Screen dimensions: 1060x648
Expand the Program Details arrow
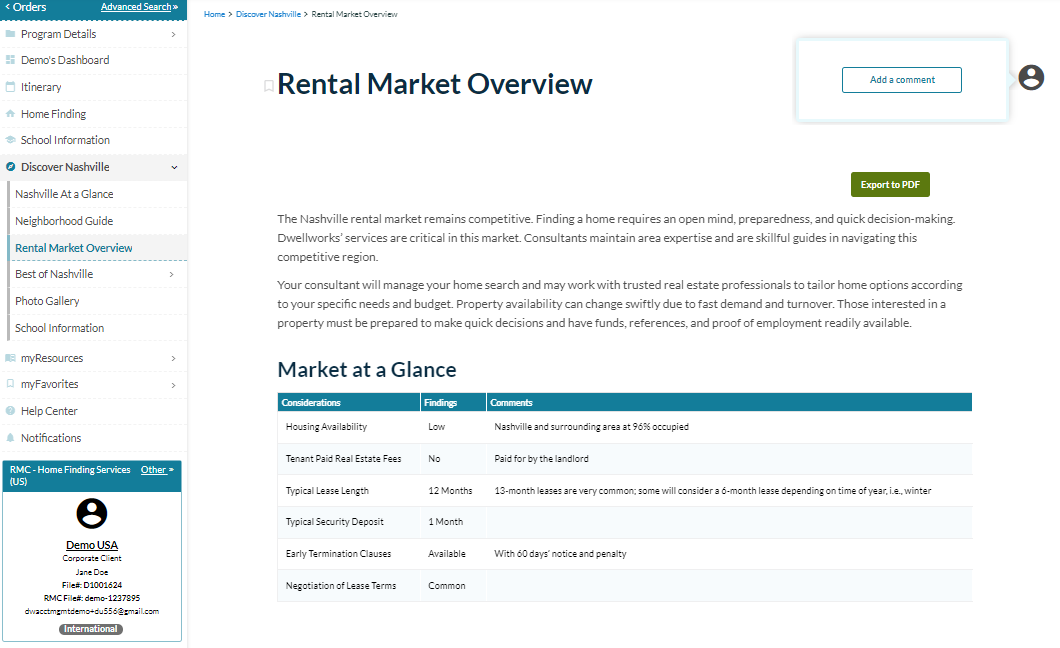(x=173, y=34)
